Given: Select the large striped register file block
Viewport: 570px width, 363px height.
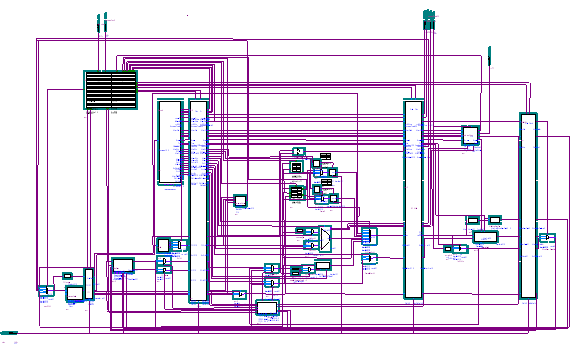Looking at the screenshot, I should [x=111, y=90].
